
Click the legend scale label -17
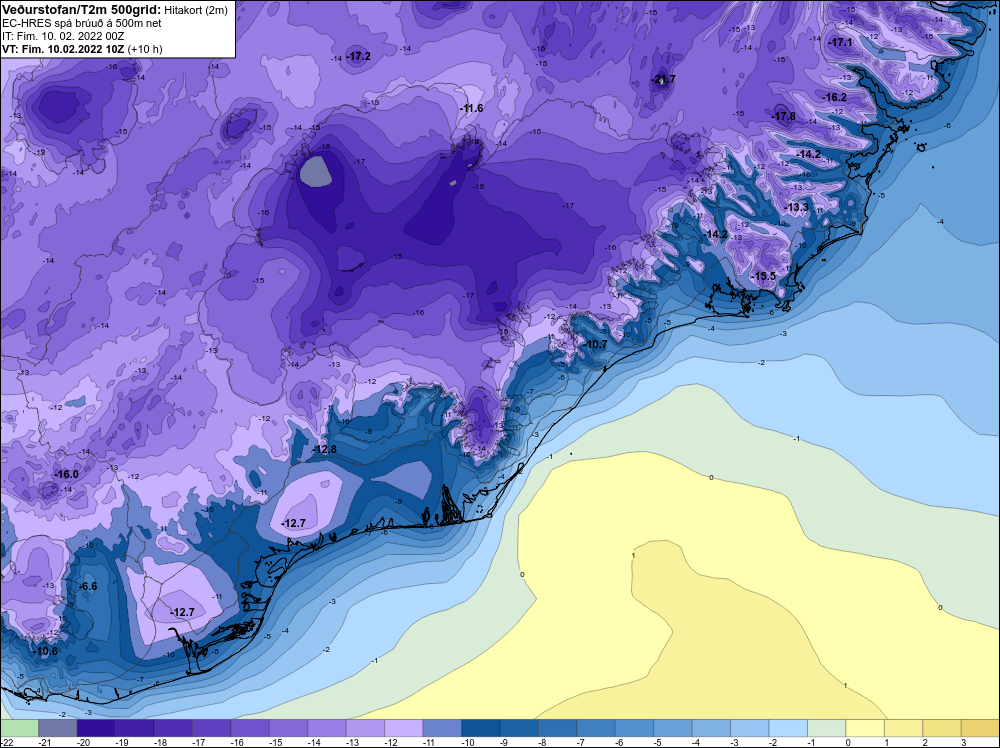pos(198,743)
